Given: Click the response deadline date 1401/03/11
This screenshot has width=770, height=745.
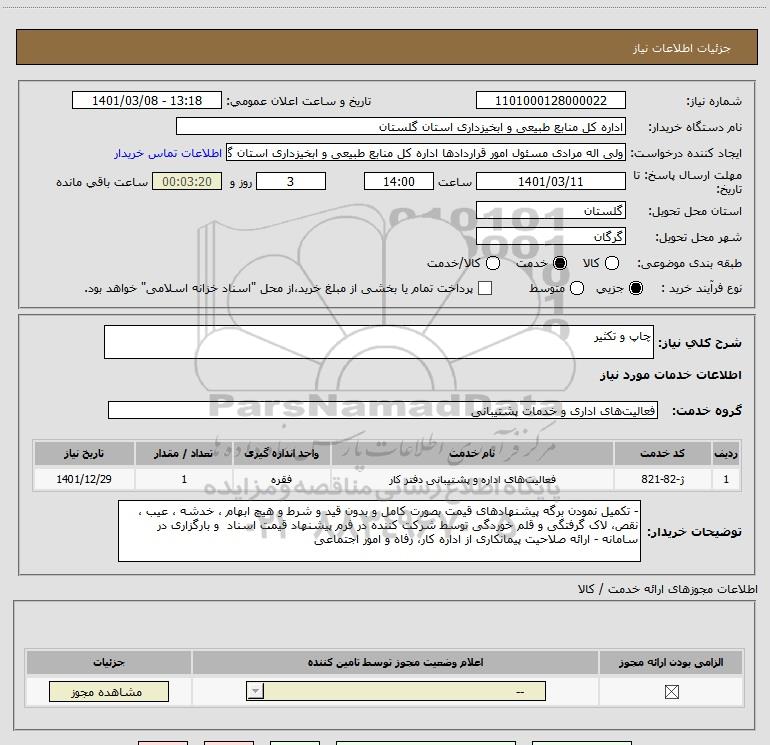Looking at the screenshot, I should (x=550, y=182).
